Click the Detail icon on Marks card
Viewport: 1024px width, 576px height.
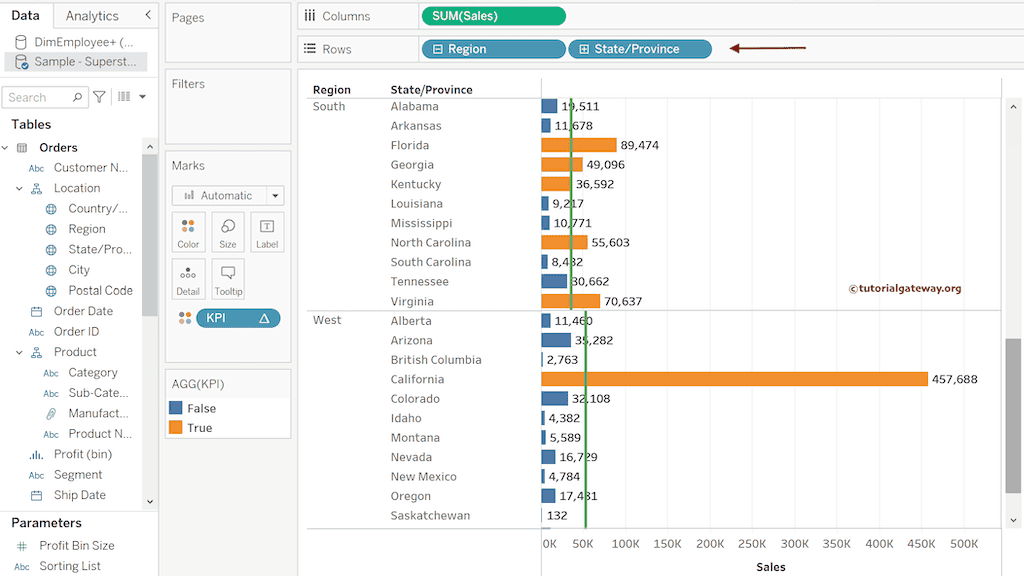[188, 279]
